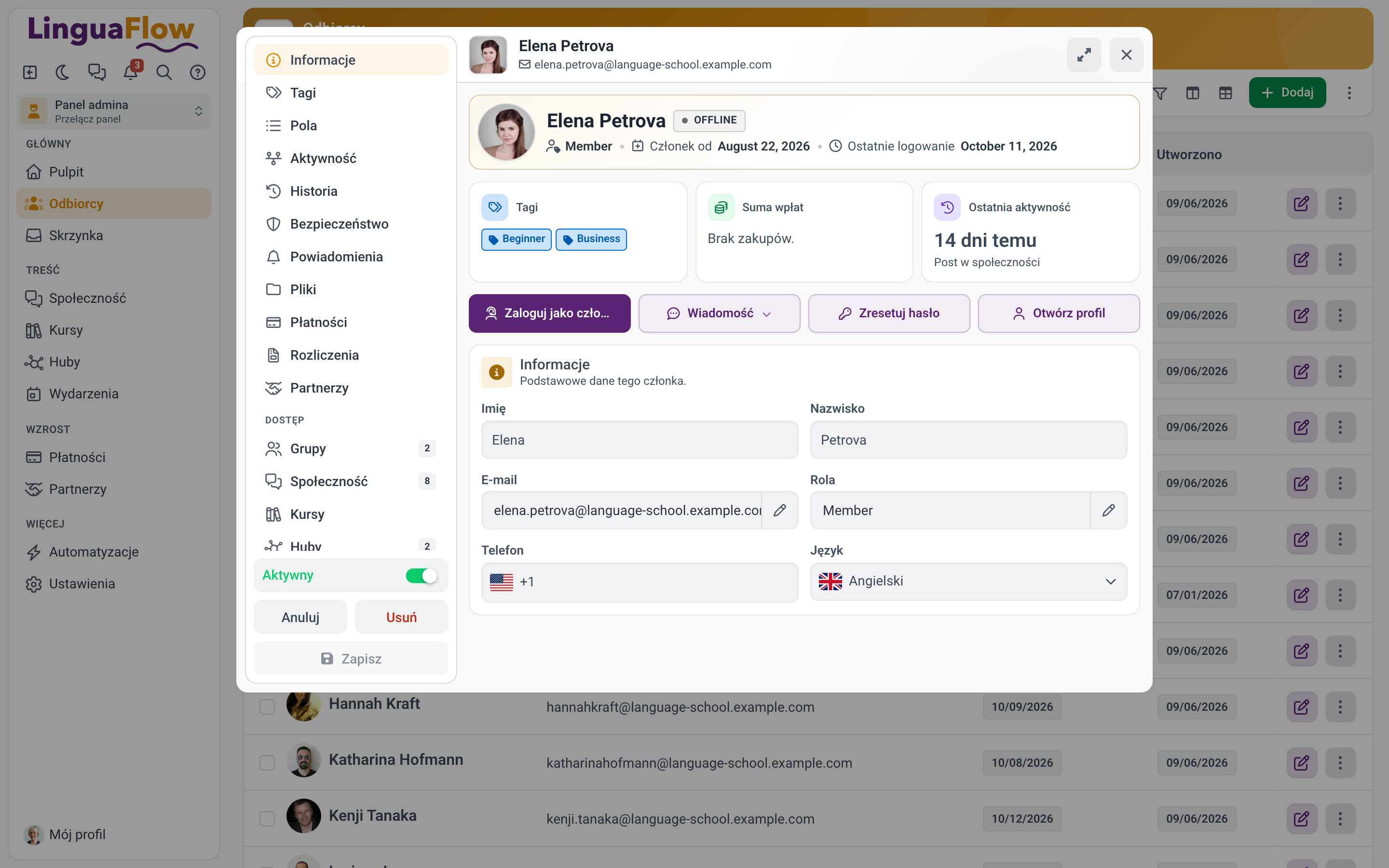Expand the member dialog to fullscreen

point(1084,55)
